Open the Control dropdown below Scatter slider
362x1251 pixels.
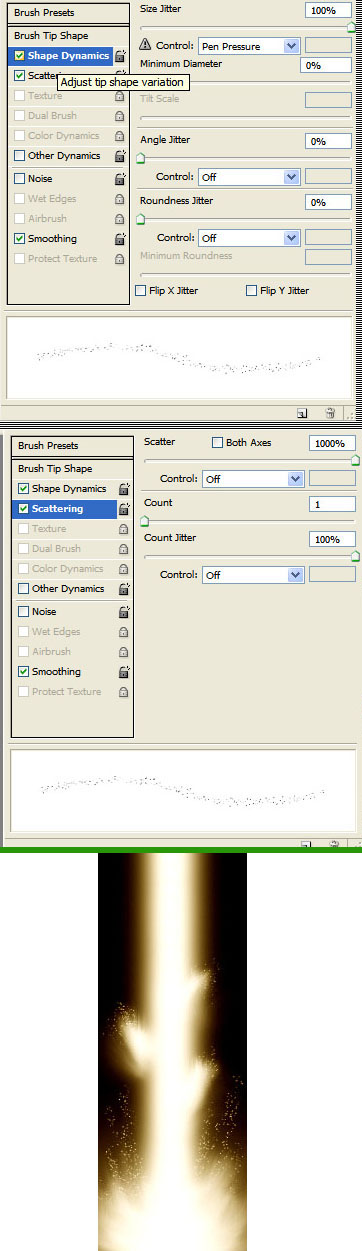(252, 479)
